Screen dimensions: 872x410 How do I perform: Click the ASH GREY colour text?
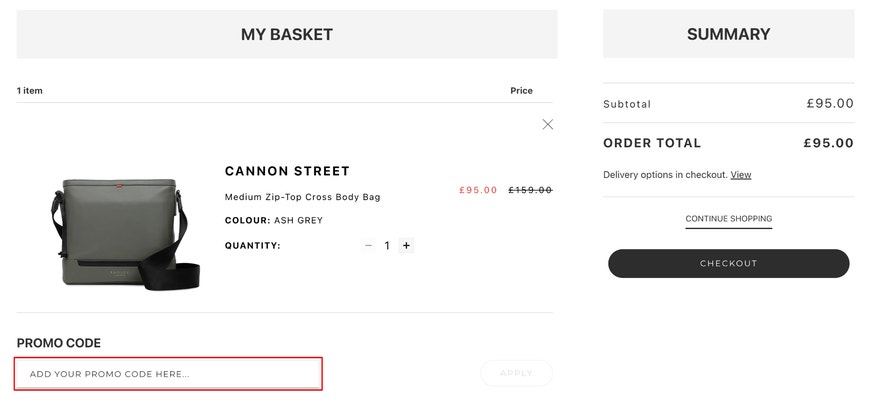coord(298,220)
